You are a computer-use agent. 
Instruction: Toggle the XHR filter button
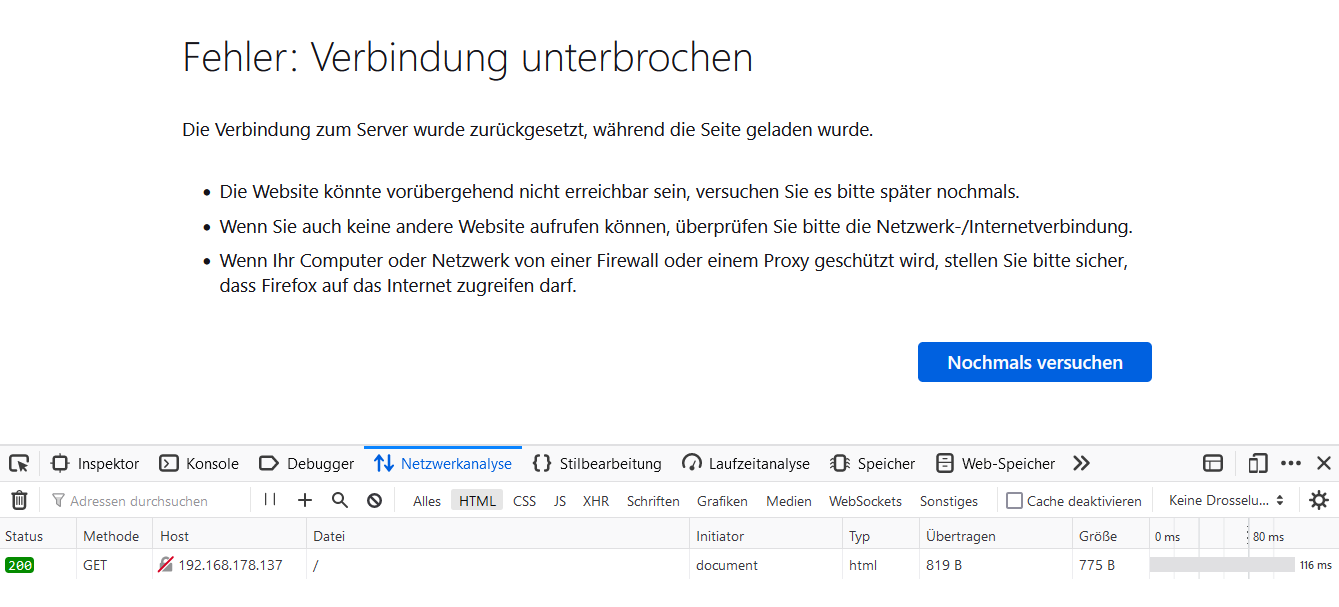point(596,501)
